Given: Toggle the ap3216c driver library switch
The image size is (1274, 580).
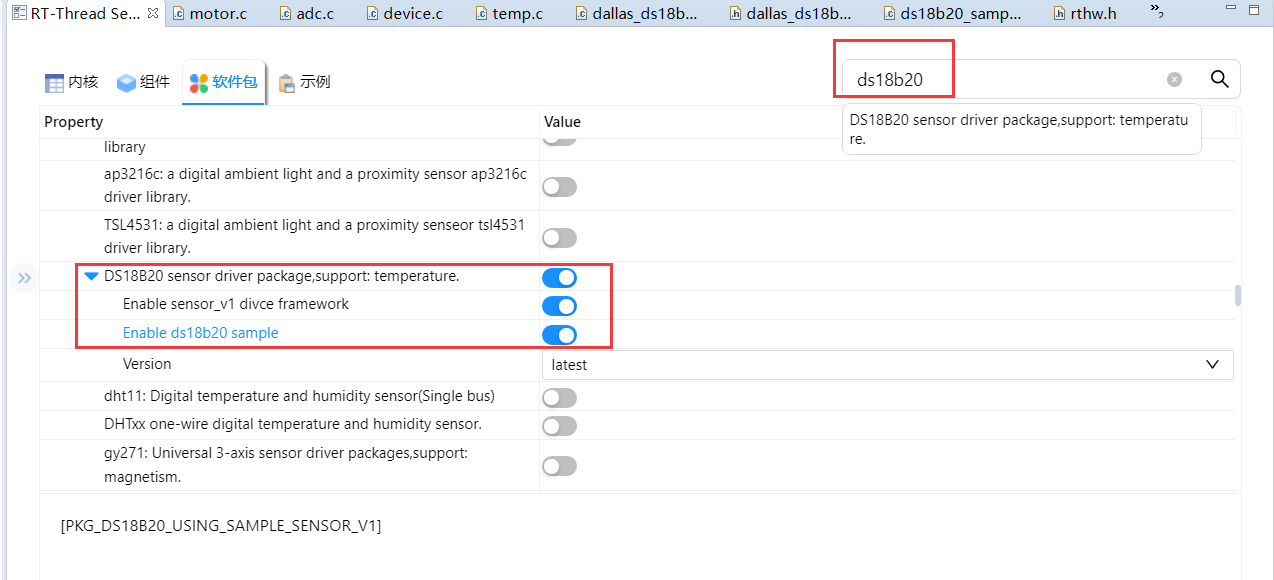Looking at the screenshot, I should coord(559,187).
